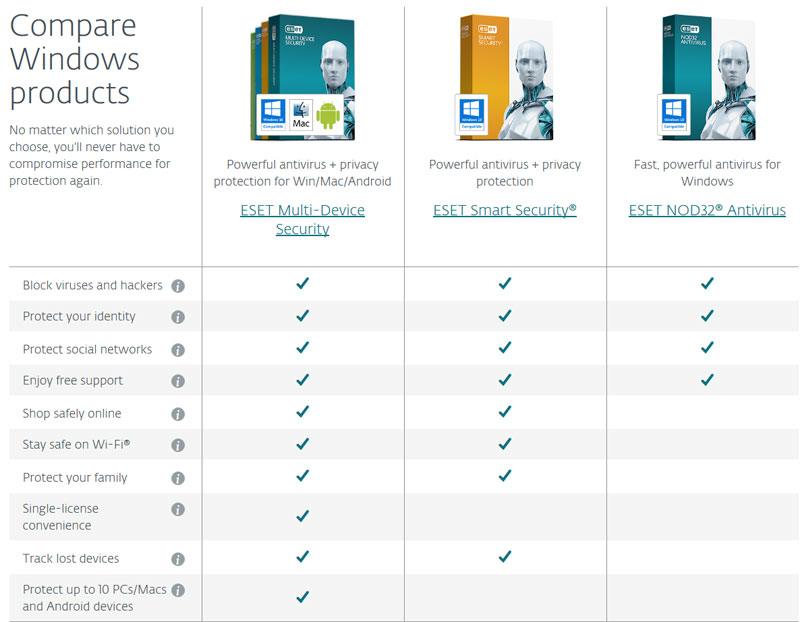
Task: Open ESET Multi-Device Security link
Action: pyautogui.click(x=303, y=219)
